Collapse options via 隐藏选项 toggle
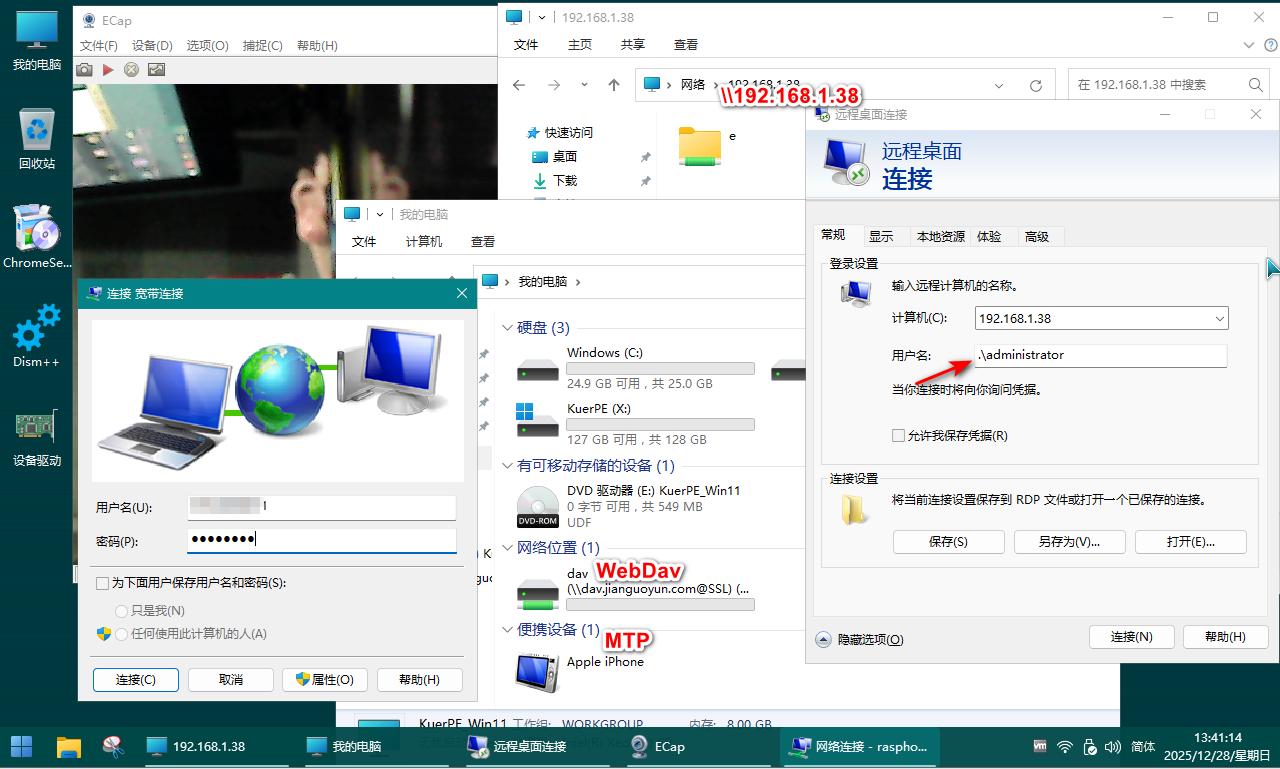Viewport: 1280px width, 769px height. (x=824, y=639)
